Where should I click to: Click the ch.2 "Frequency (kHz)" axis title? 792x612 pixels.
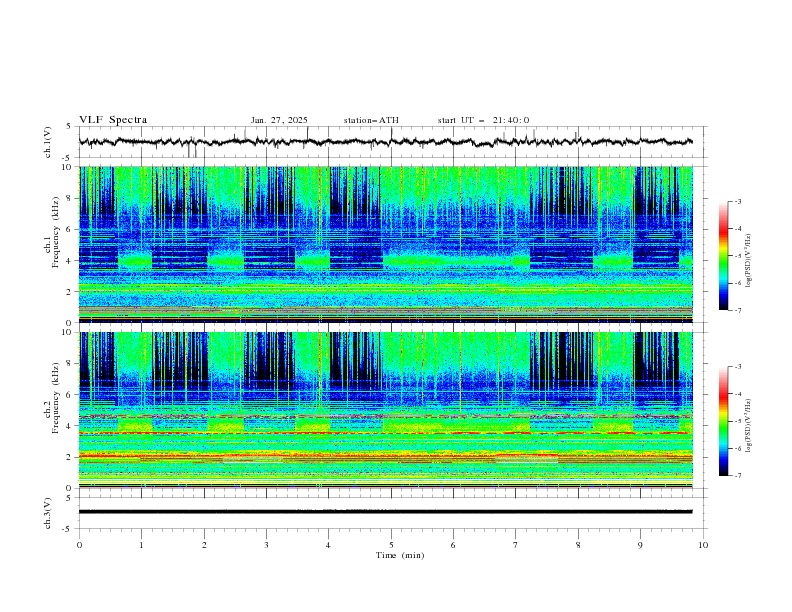tap(56, 397)
